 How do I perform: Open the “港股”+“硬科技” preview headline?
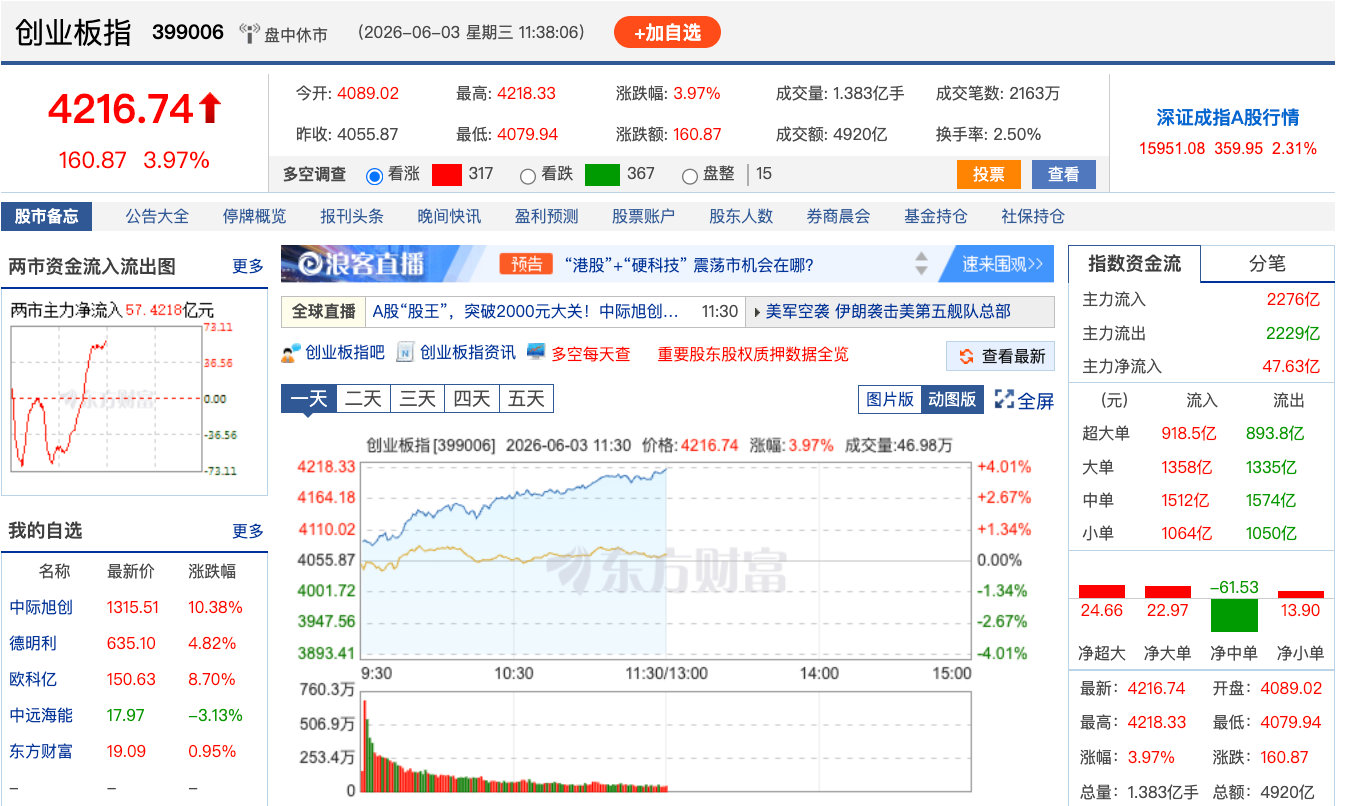pyautogui.click(x=689, y=265)
